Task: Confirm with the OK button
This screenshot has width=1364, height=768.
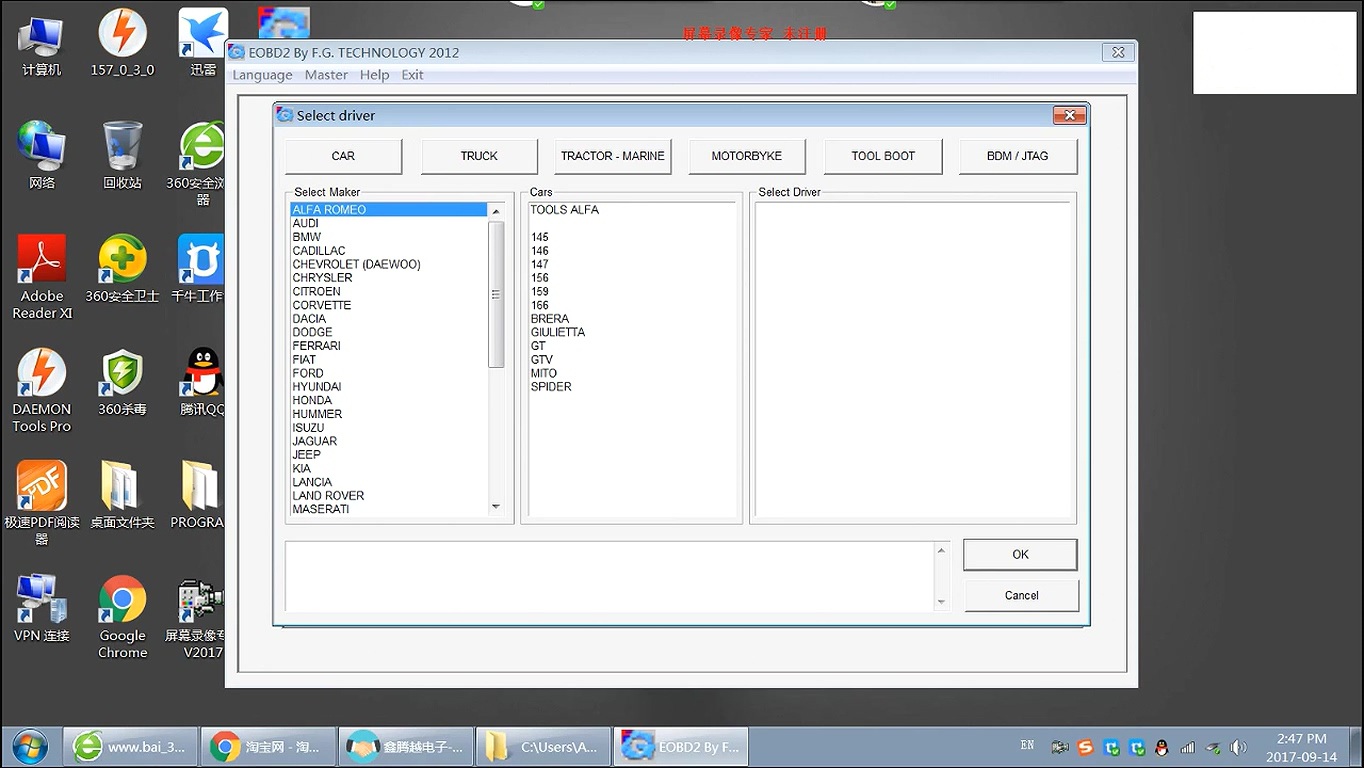Action: [1020, 554]
